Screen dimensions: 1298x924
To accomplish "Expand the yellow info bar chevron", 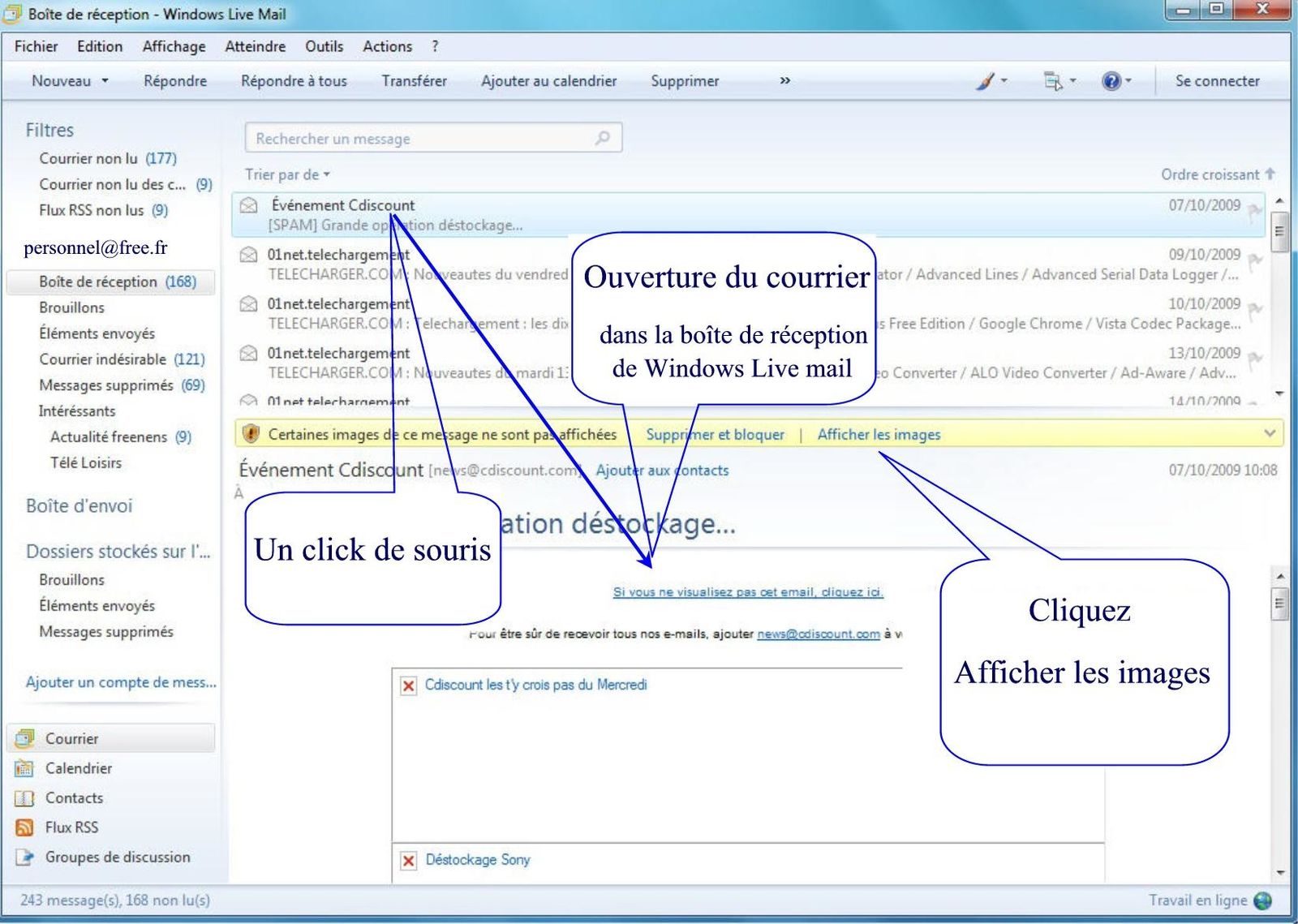I will pos(1270,434).
